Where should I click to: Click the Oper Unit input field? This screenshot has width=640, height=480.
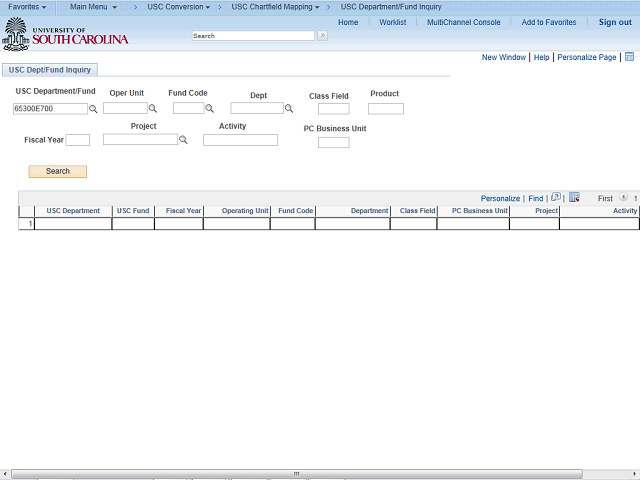pyautogui.click(x=125, y=108)
